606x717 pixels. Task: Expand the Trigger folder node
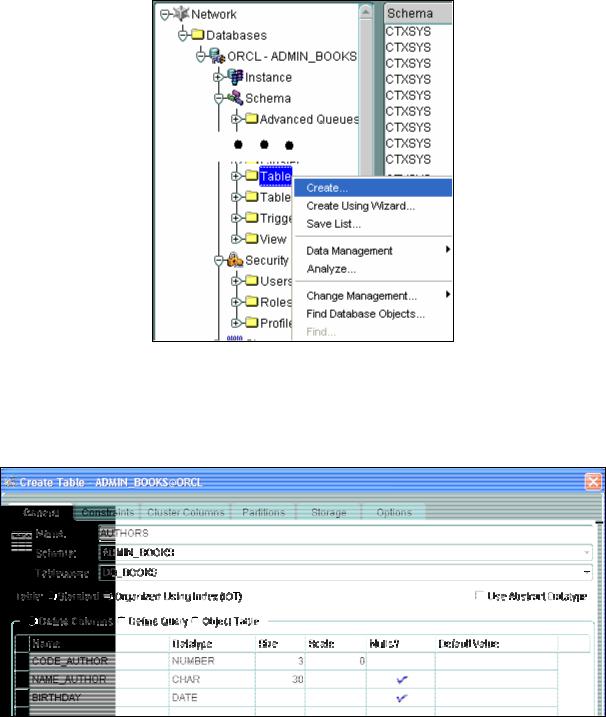[x=236, y=218]
